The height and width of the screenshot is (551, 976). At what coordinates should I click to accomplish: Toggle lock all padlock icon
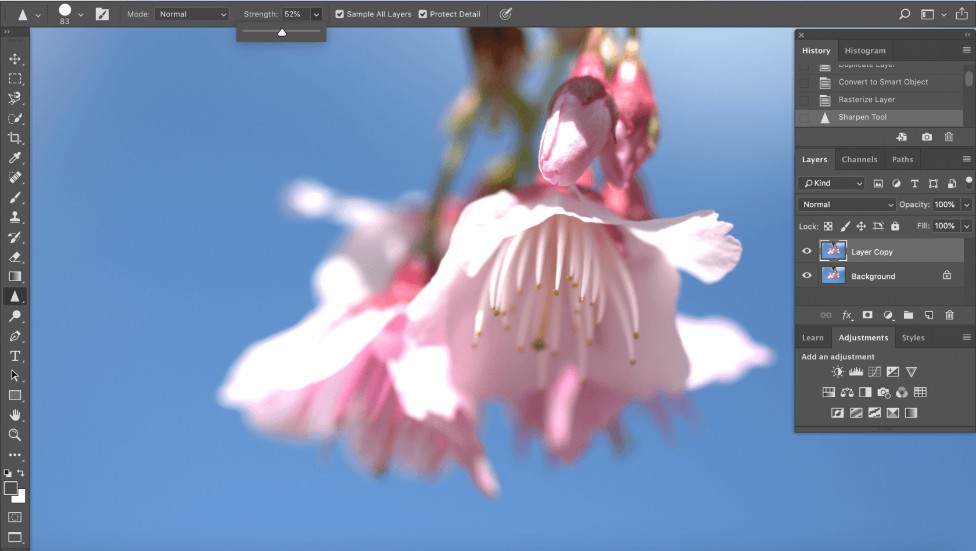[895, 226]
